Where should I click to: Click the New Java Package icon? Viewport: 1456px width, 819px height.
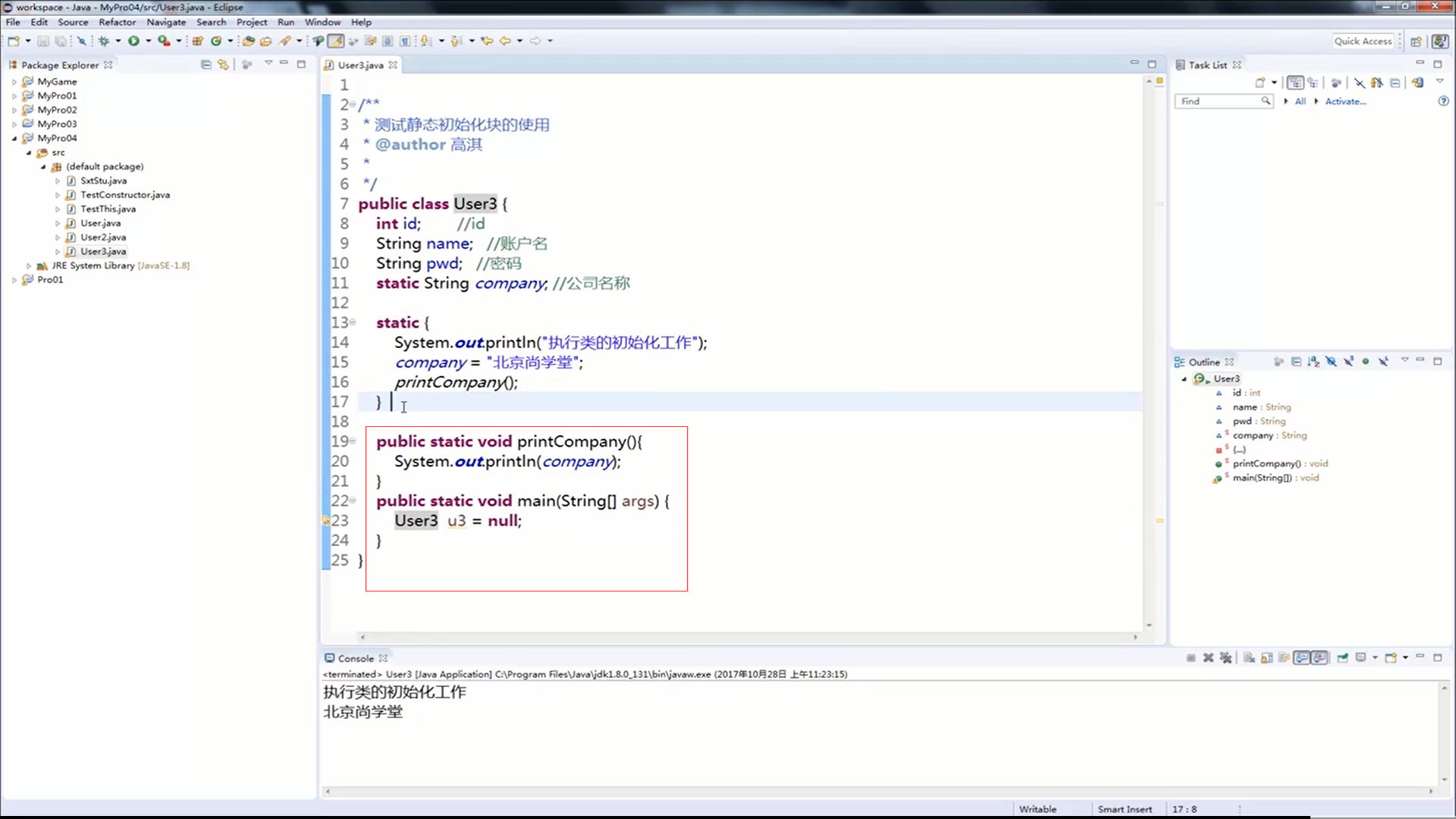tap(197, 41)
